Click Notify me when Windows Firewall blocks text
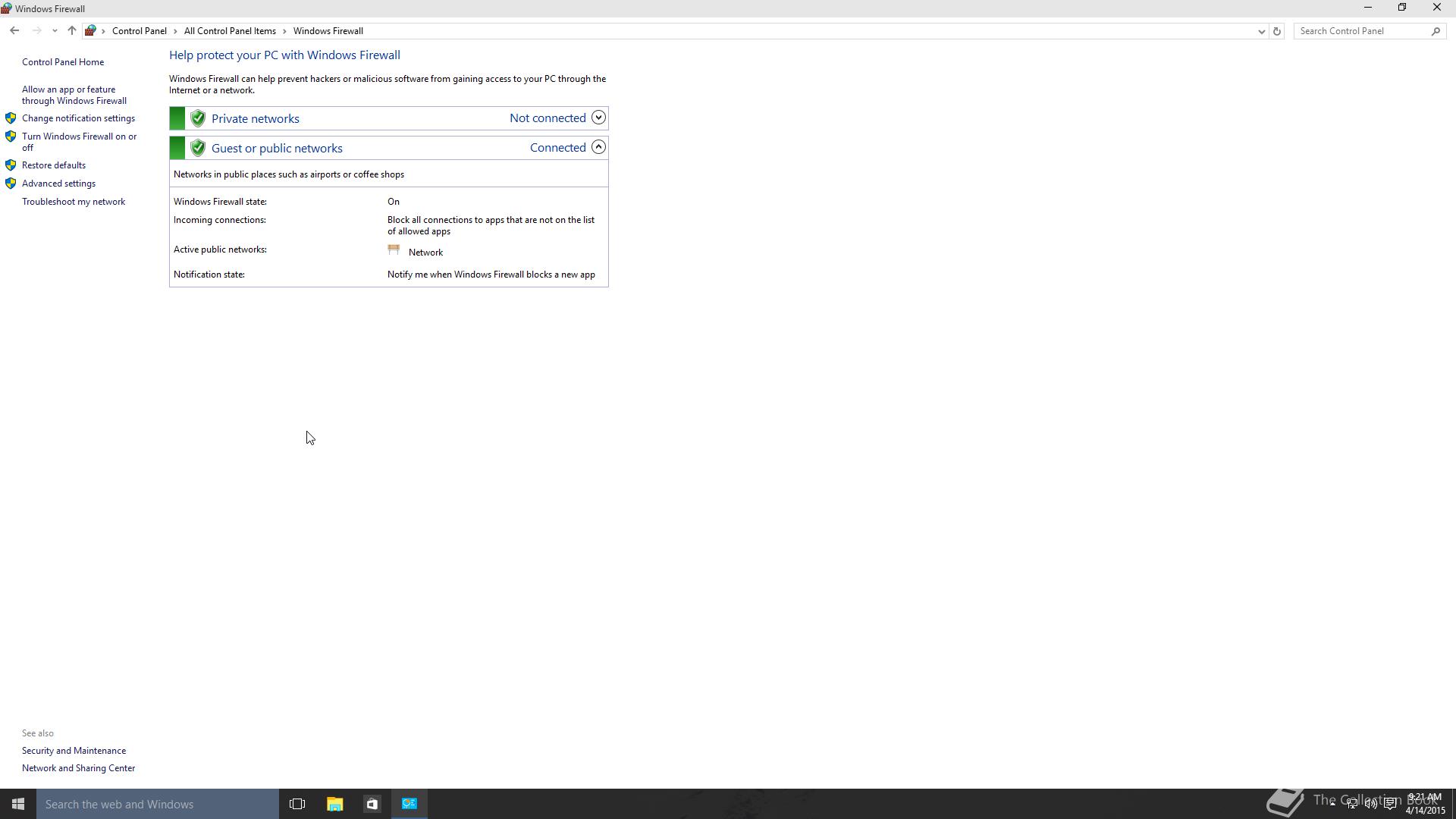The width and height of the screenshot is (1456, 819). pyautogui.click(x=491, y=275)
